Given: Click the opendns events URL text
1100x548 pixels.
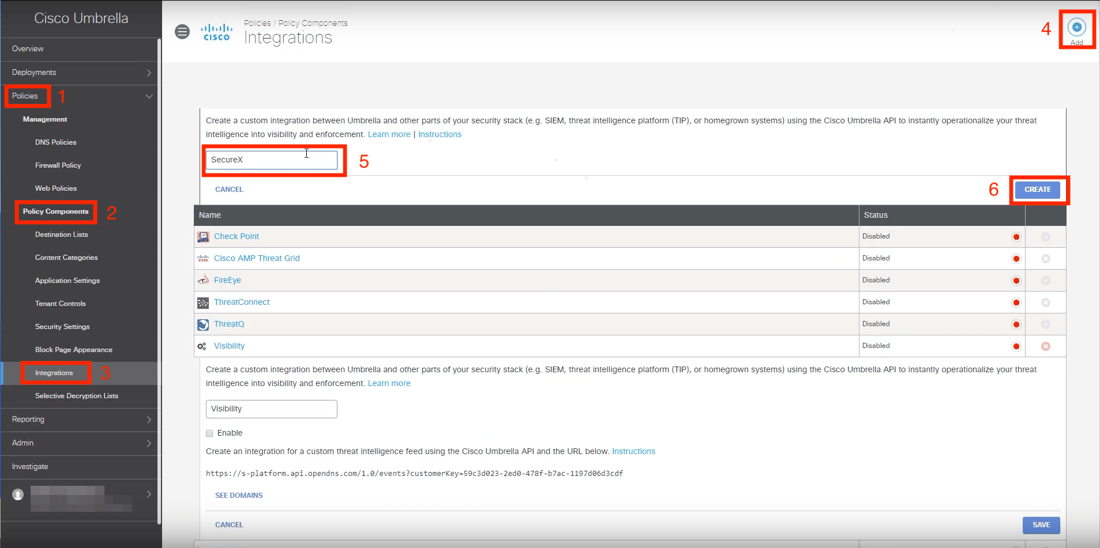Looking at the screenshot, I should tap(415, 474).
